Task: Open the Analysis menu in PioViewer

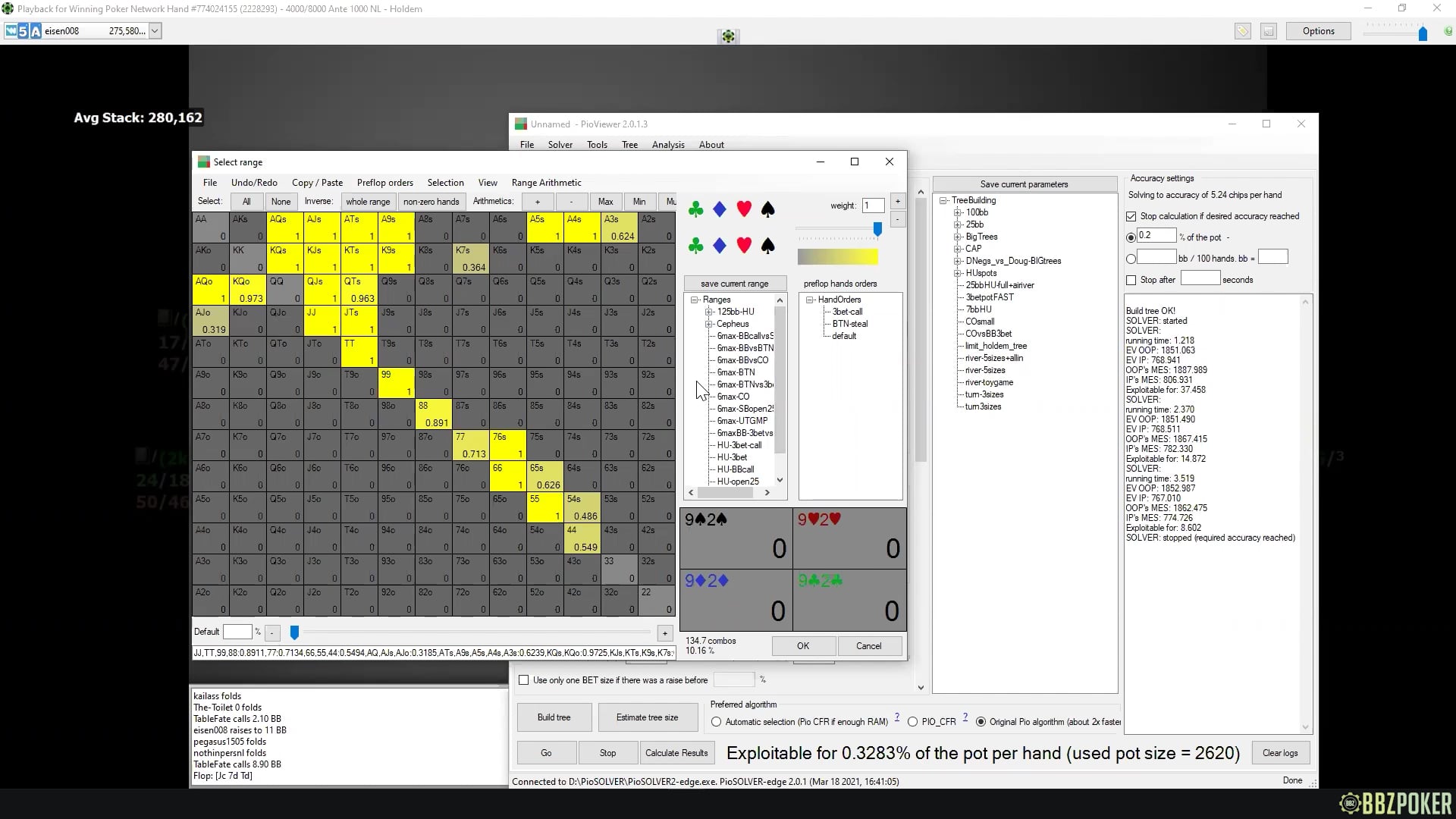Action: 667,145
